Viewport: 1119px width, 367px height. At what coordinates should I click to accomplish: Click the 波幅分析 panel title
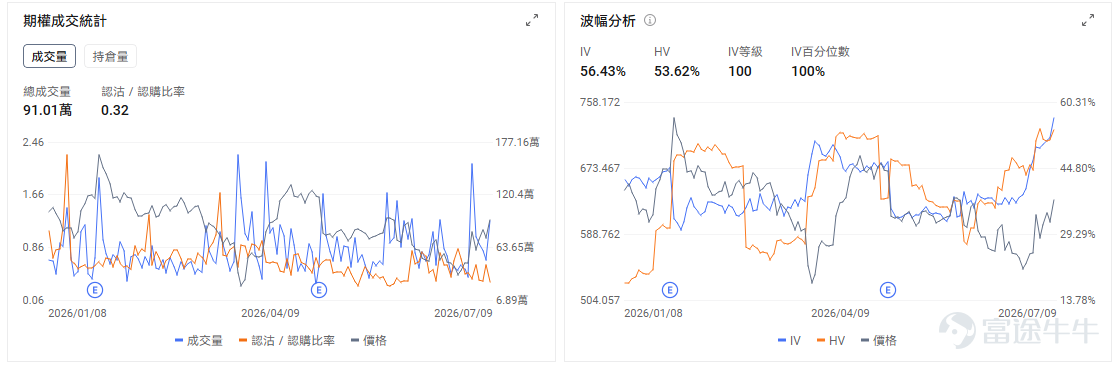tap(607, 21)
